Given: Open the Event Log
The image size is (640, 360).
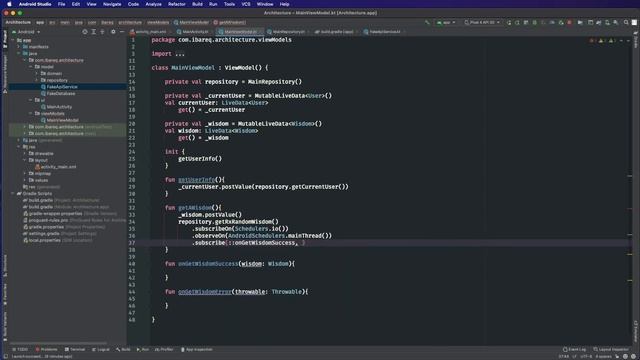Looking at the screenshot, I should (575, 349).
